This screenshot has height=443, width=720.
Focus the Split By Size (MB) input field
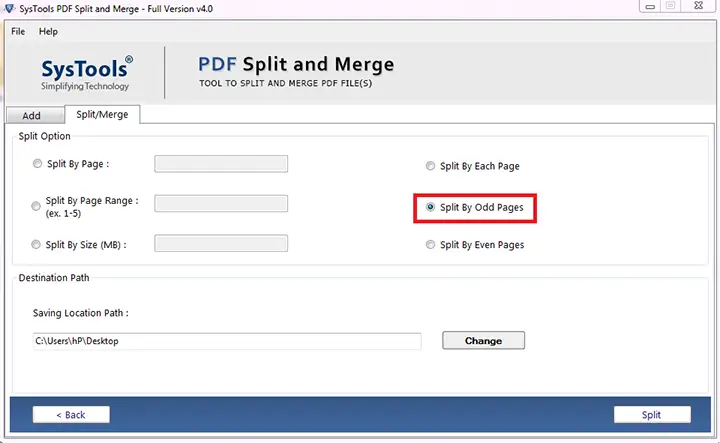[x=221, y=243]
